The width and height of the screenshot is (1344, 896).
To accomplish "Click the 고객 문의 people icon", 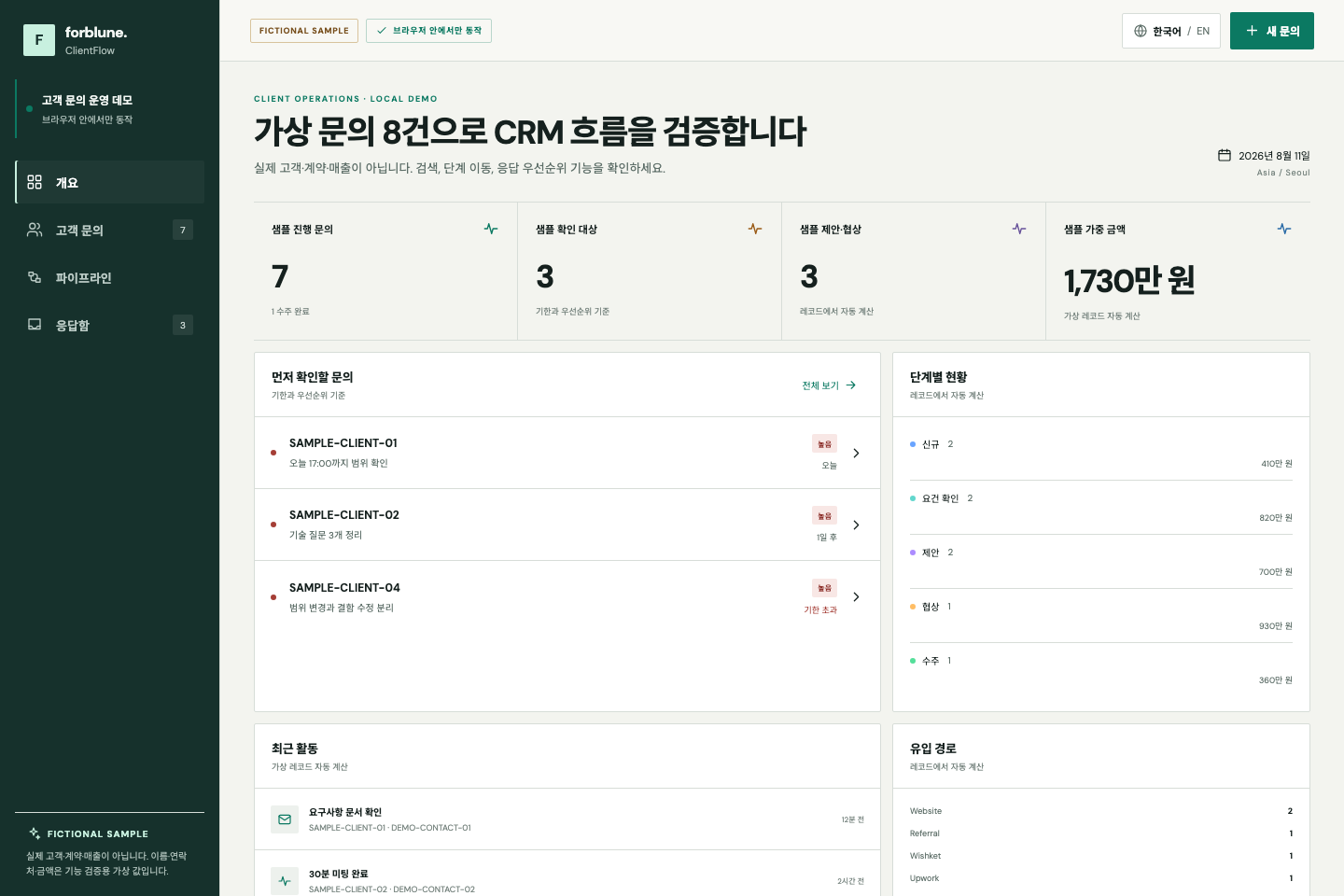I will (x=35, y=230).
